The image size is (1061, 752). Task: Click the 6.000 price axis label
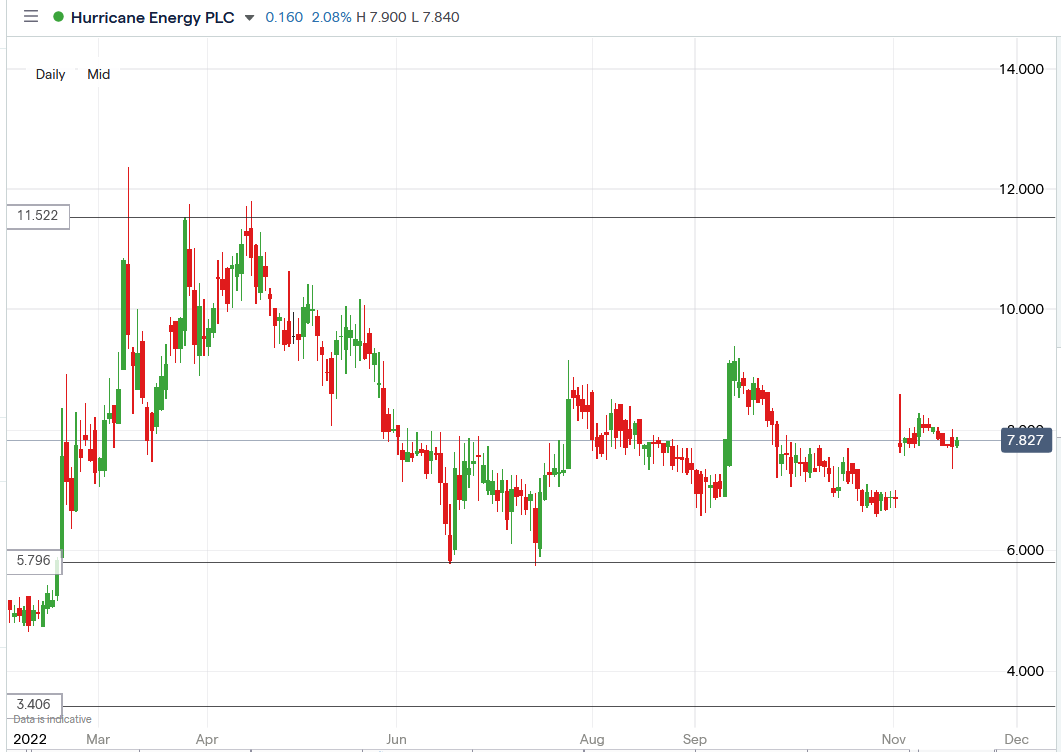[x=1024, y=550]
